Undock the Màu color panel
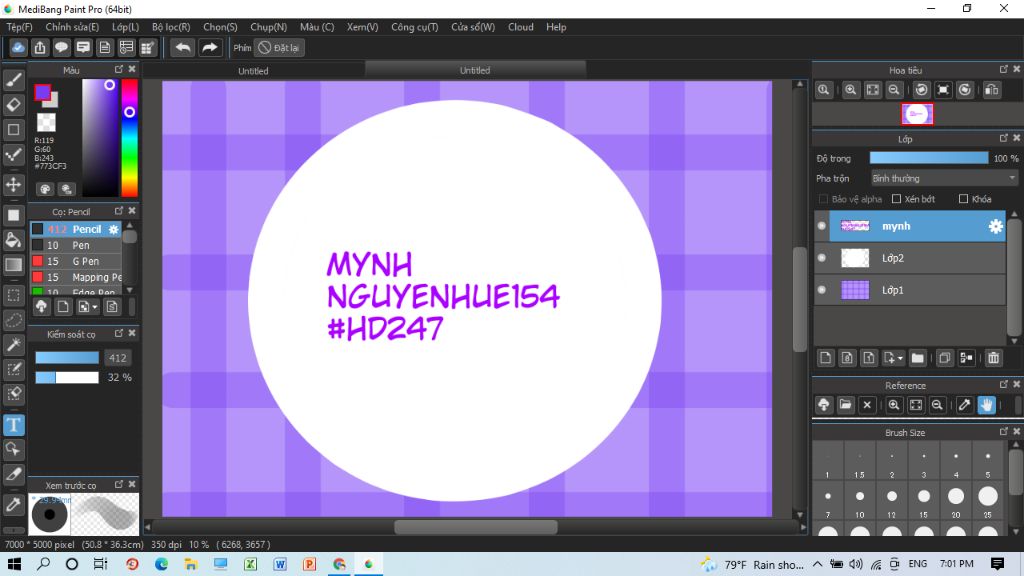The height and width of the screenshot is (576, 1024). tap(119, 69)
